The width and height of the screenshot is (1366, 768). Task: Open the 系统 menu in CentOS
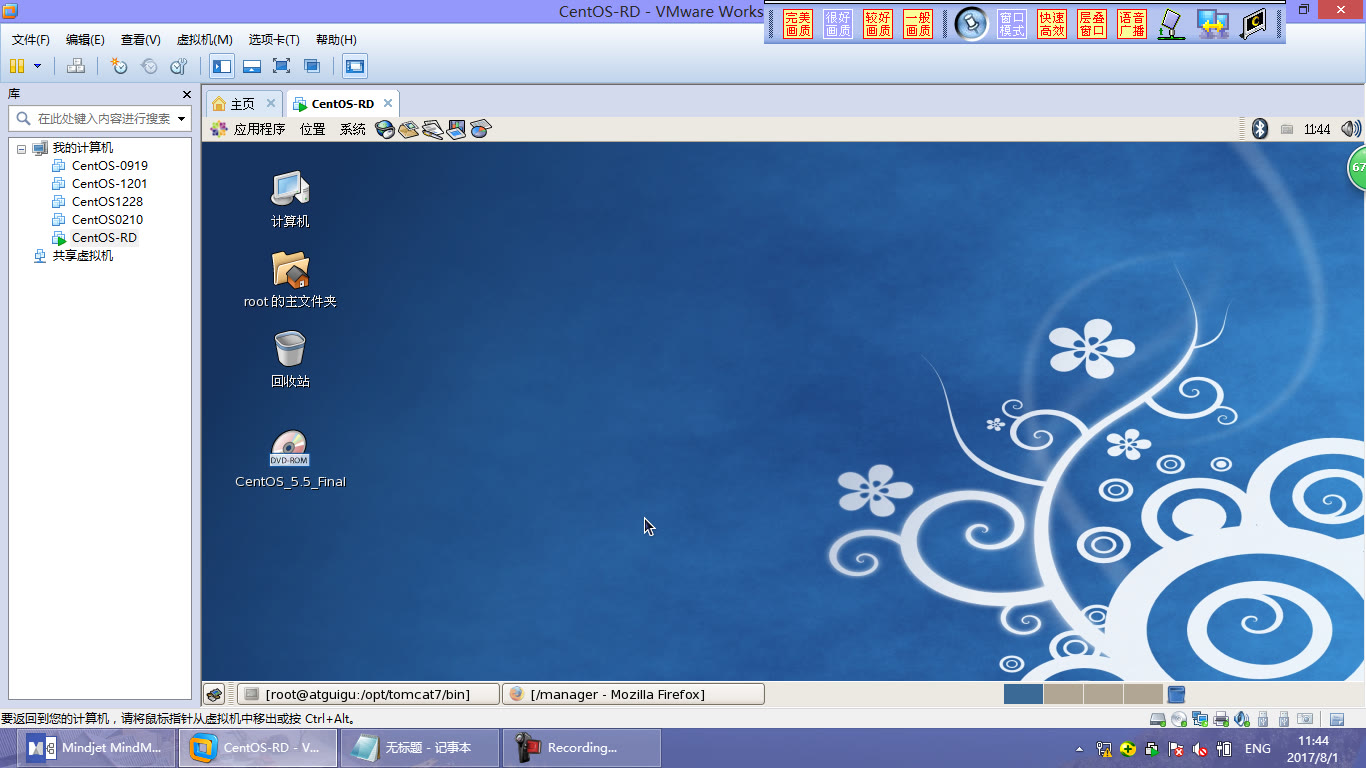tap(353, 129)
